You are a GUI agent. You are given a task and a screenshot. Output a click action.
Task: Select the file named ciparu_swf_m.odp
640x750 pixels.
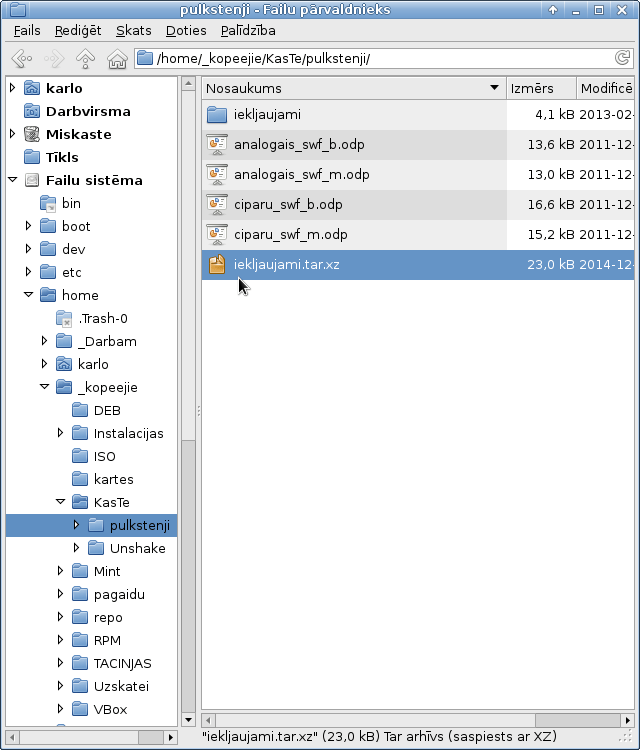tap(290, 235)
